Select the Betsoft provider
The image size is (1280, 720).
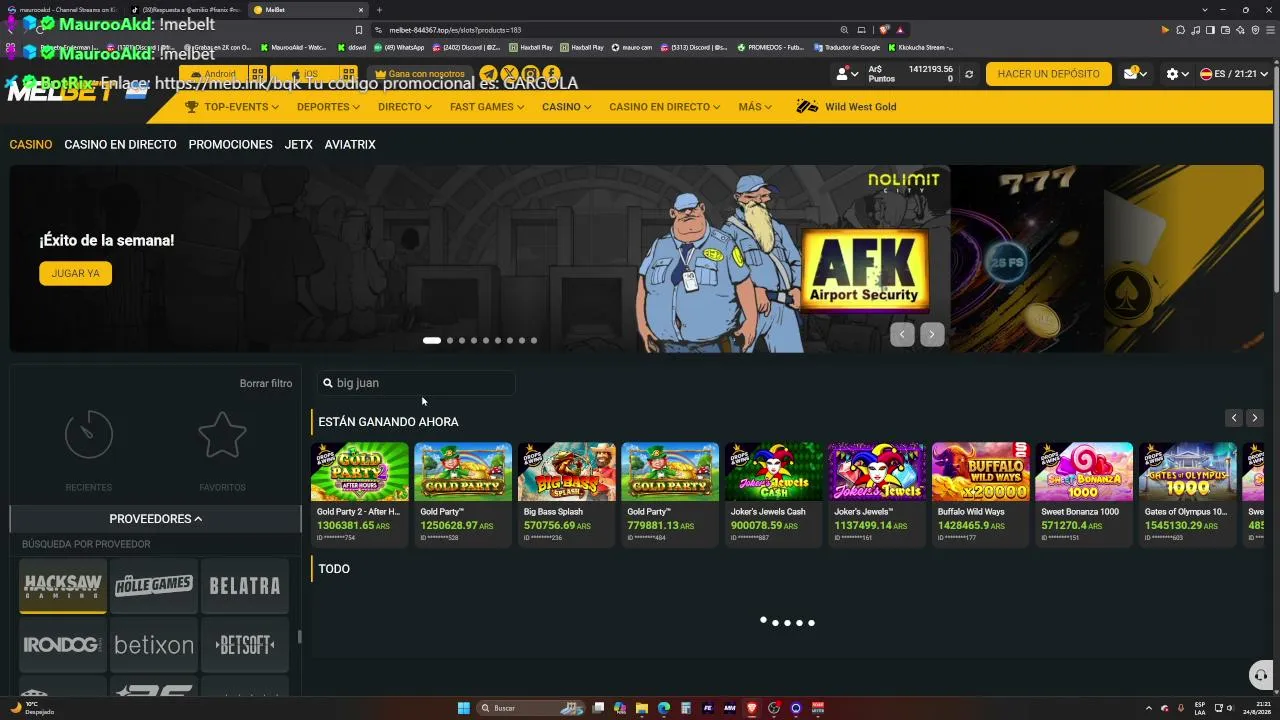[245, 645]
